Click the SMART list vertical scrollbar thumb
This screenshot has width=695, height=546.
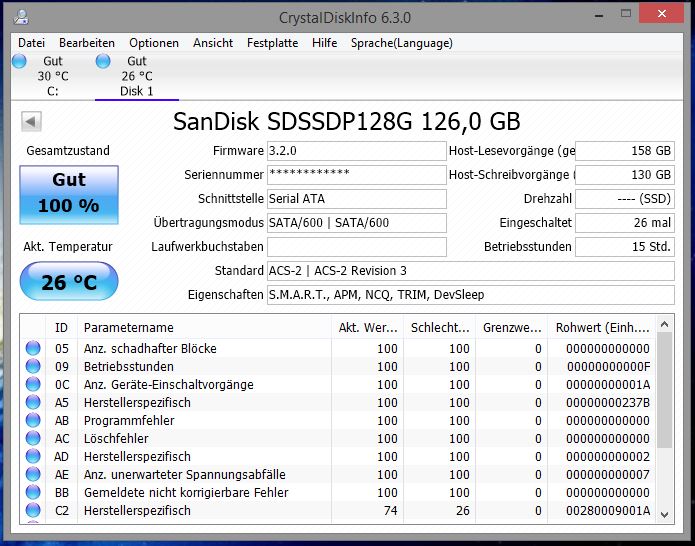[x=664, y=391]
